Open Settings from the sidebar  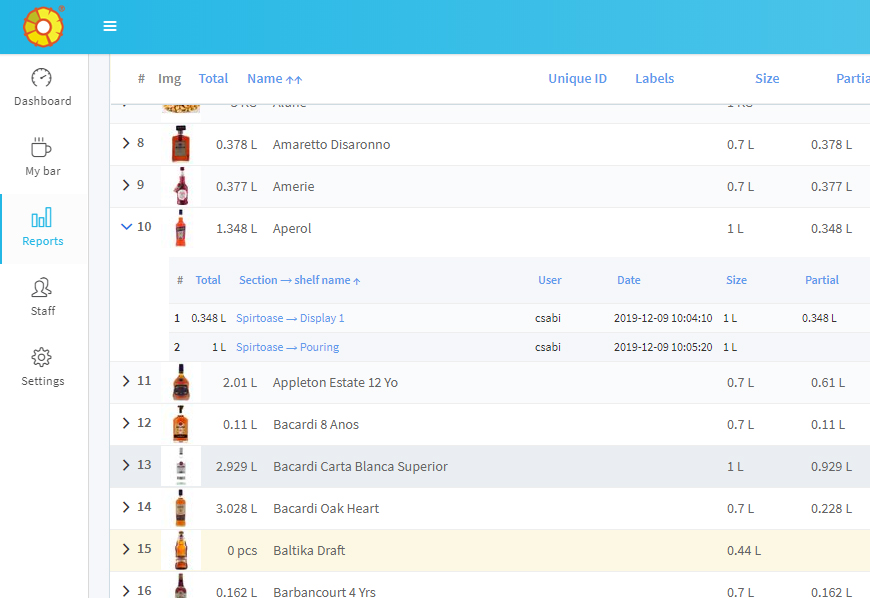(x=43, y=367)
